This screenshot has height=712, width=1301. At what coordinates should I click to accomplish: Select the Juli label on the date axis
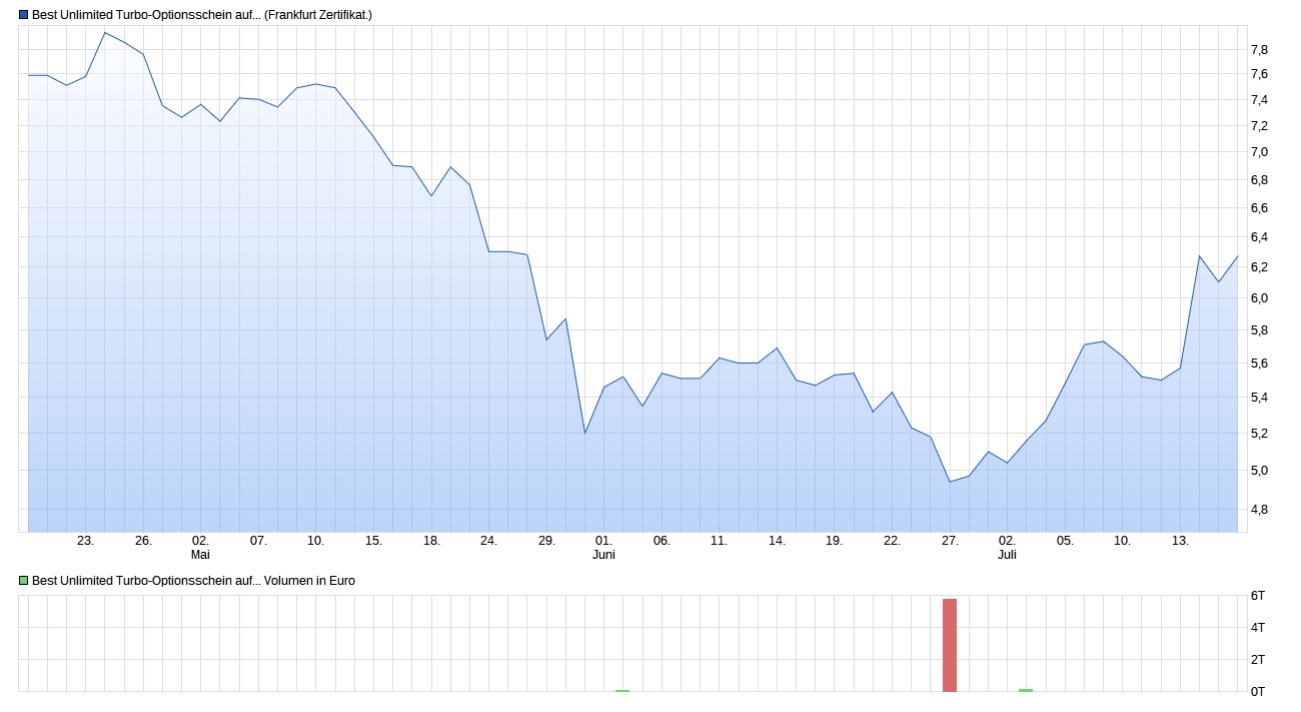tap(1008, 554)
